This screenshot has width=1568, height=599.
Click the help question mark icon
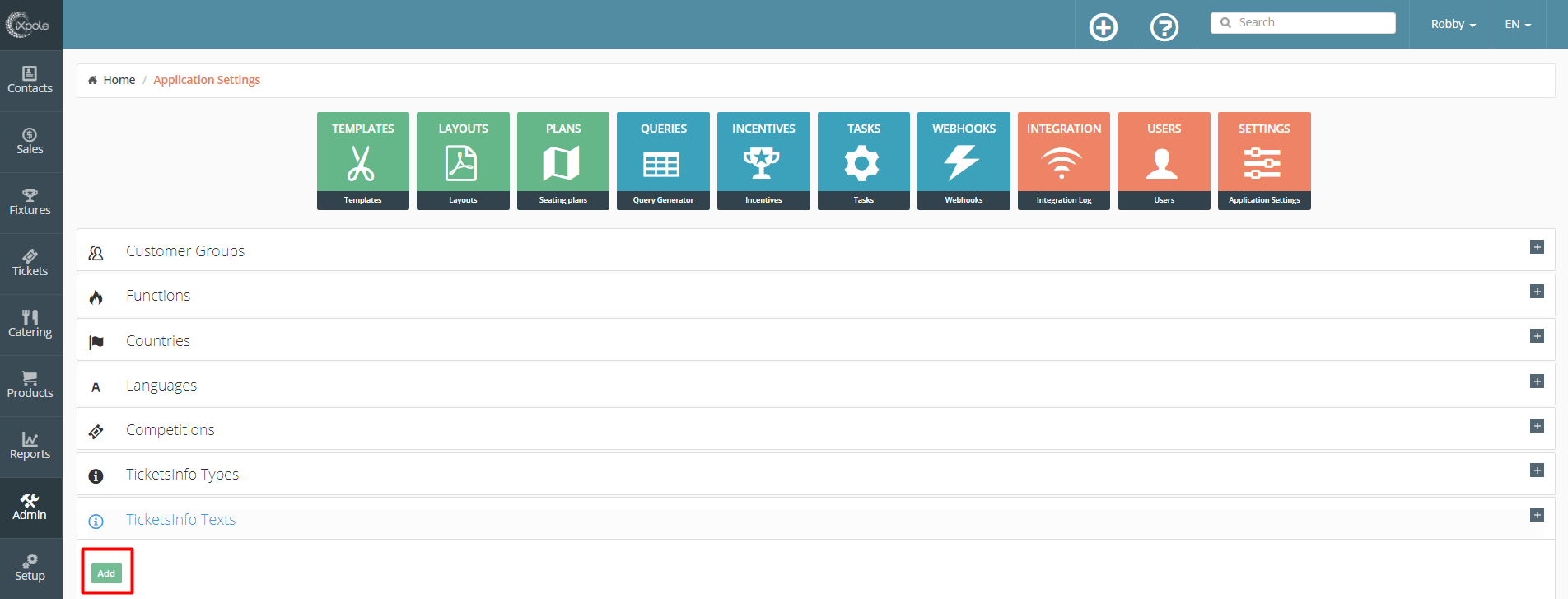click(x=1164, y=27)
